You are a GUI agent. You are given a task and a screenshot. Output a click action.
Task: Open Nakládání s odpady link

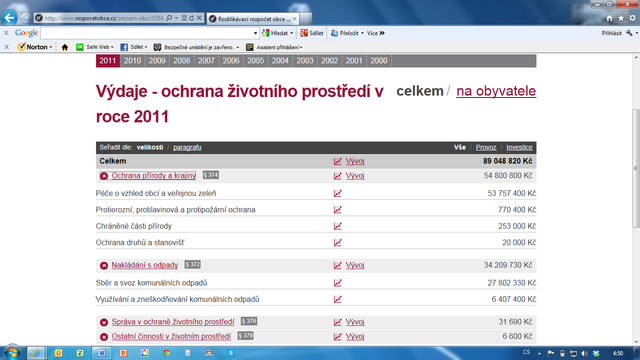[145, 265]
